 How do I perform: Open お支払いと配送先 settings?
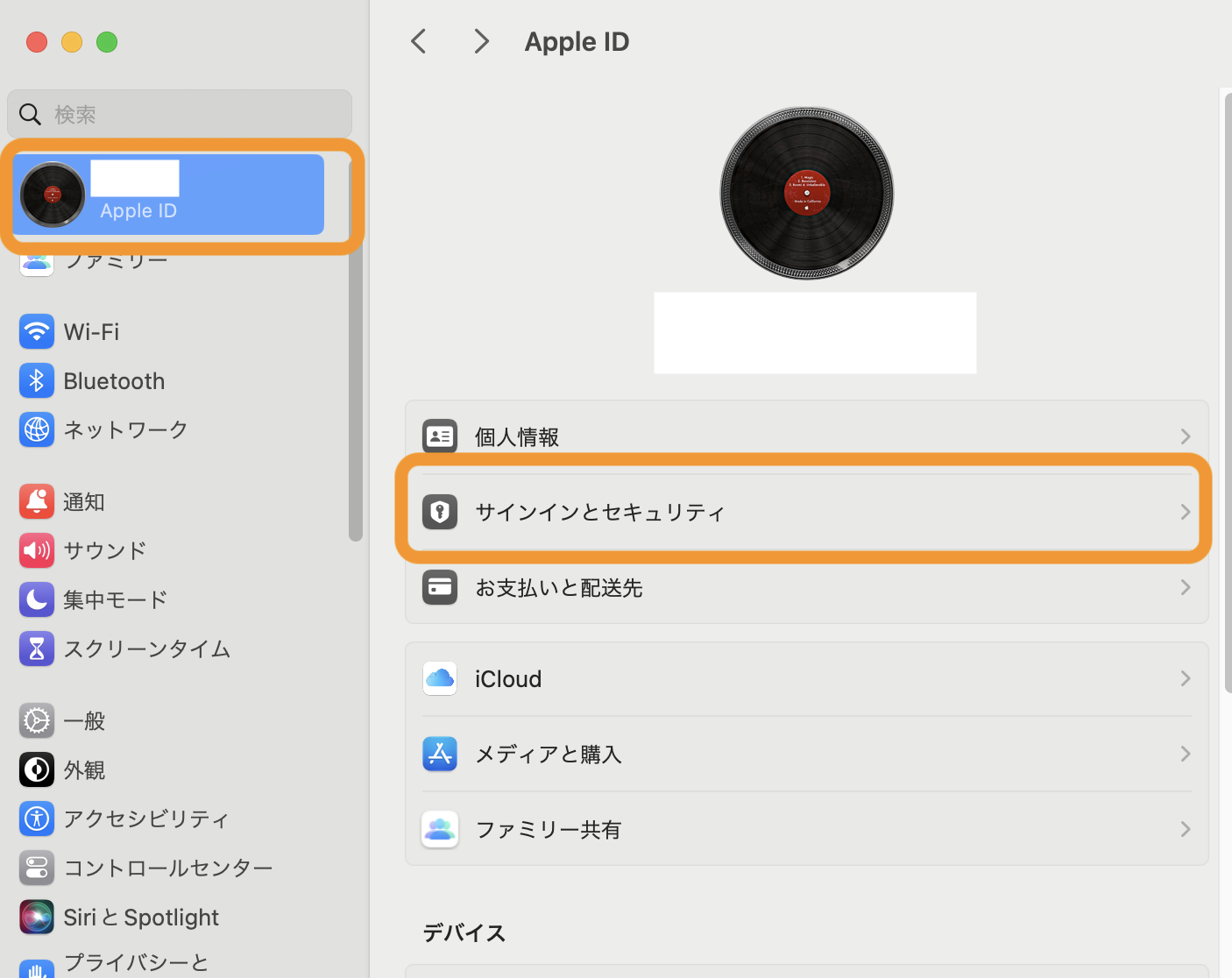pos(806,587)
